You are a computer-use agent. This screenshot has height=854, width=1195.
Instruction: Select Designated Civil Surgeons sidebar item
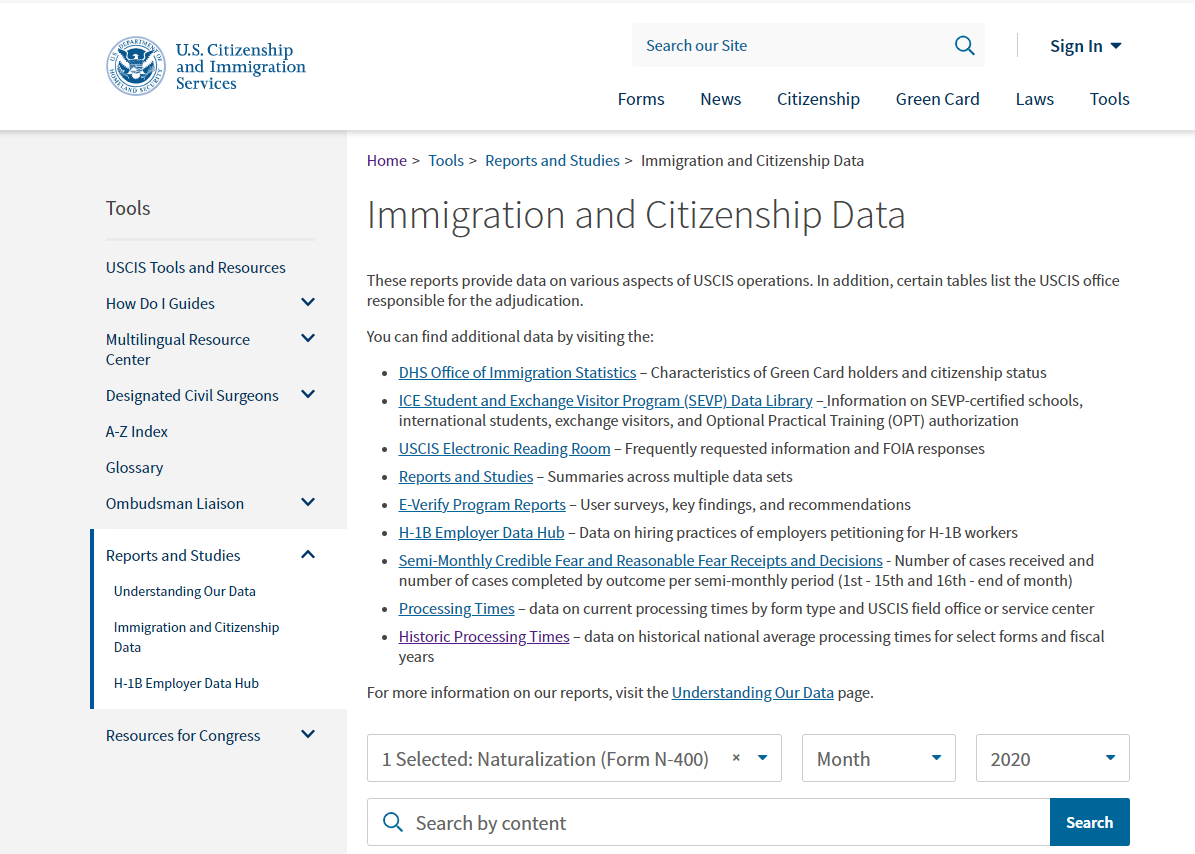[192, 395]
